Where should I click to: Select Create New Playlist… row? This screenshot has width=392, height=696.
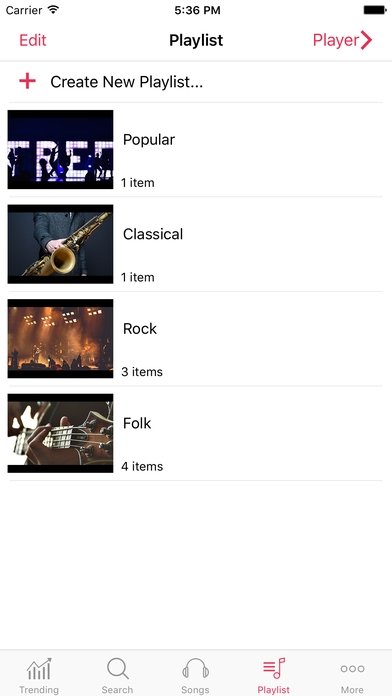[x=196, y=82]
